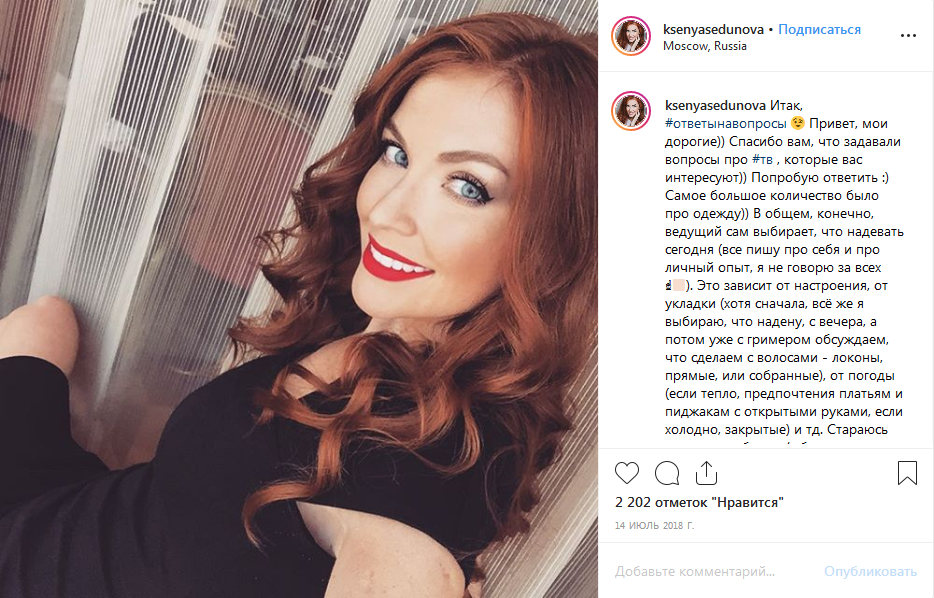The height and width of the screenshot is (598, 934).
Task: Open the #тв hashtag in the caption
Action: 762,160
